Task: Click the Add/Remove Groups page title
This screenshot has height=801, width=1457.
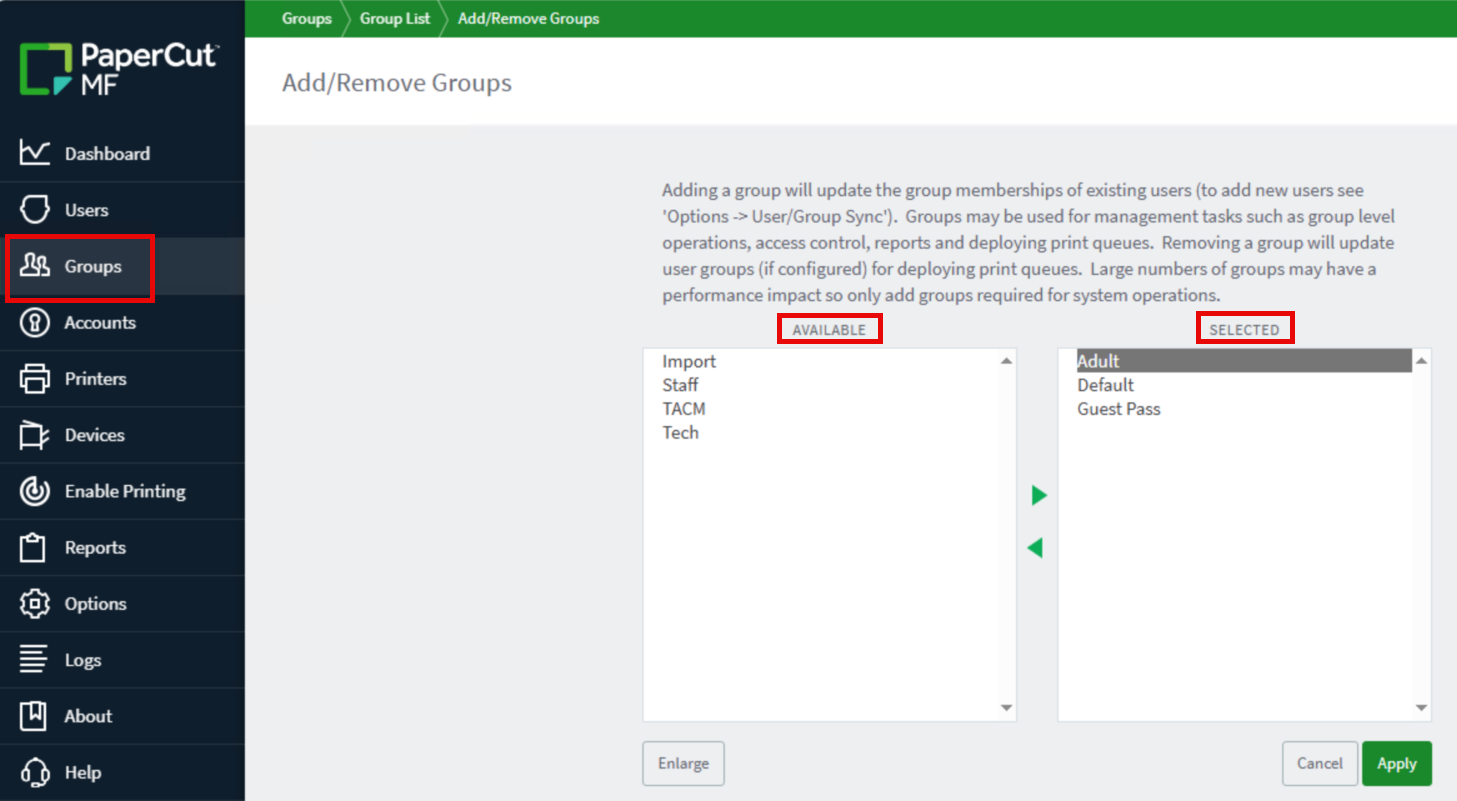Action: click(397, 82)
